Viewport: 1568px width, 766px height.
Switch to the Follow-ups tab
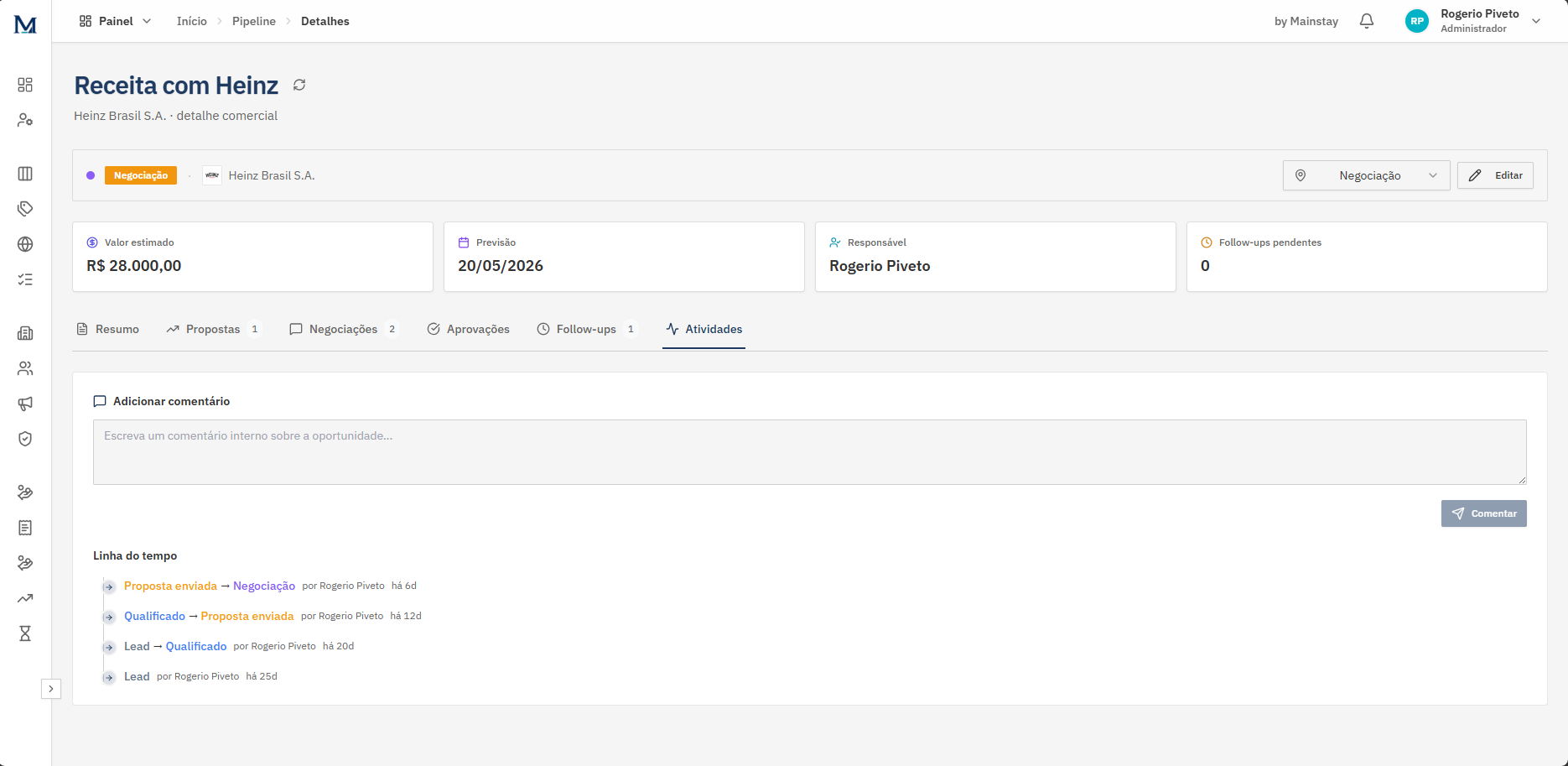pyautogui.click(x=587, y=329)
